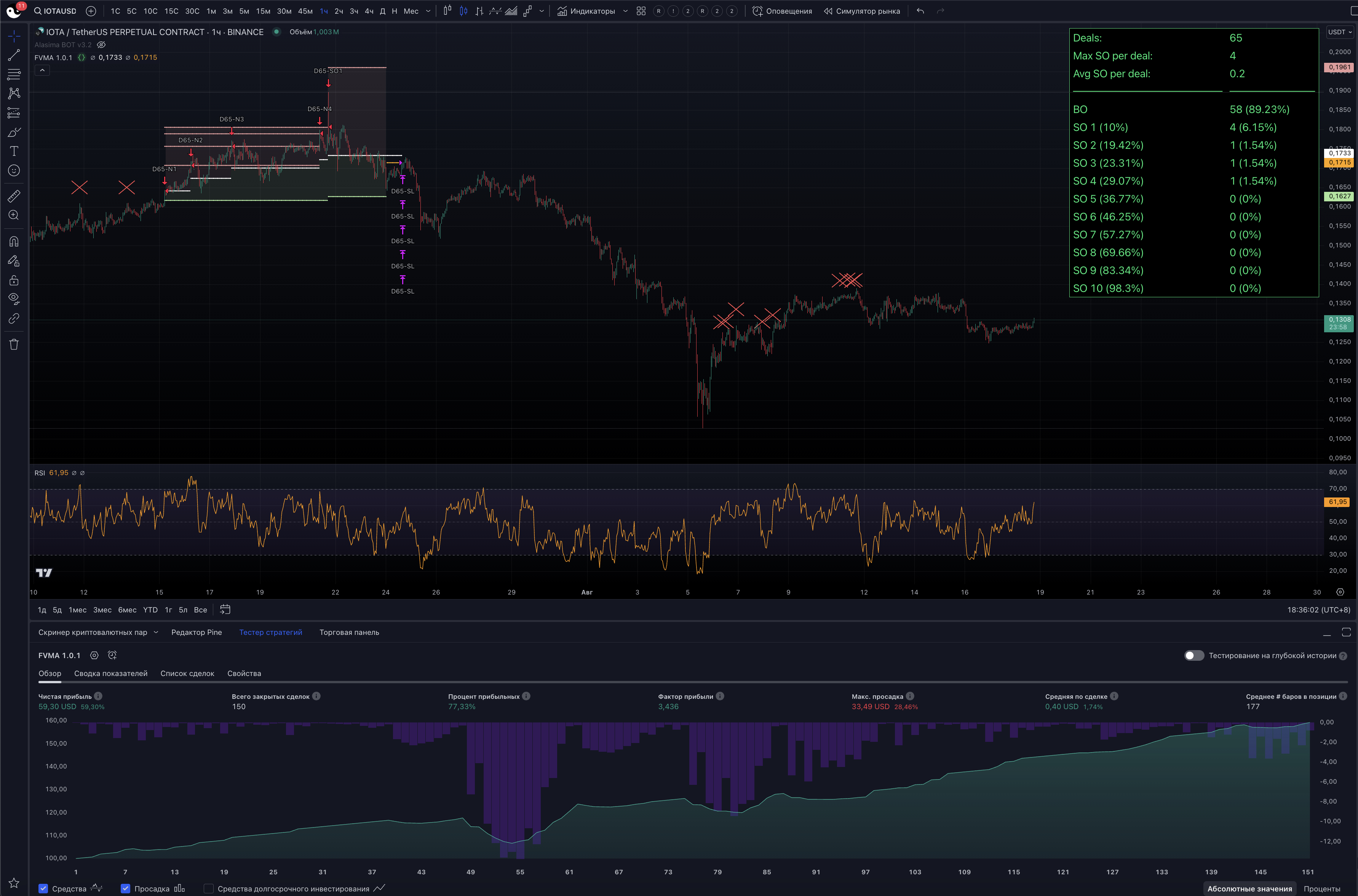Switch to Редактор Pine tab
The image size is (1358, 896).
[197, 632]
